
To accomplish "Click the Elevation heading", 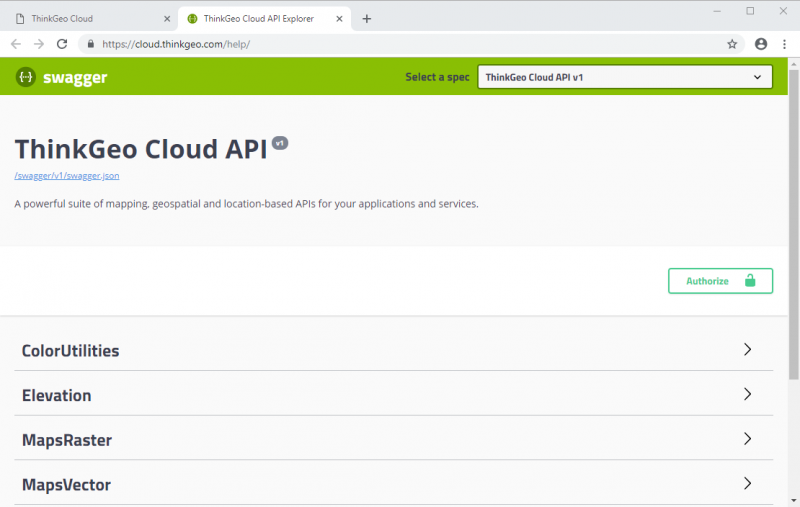I will click(57, 395).
